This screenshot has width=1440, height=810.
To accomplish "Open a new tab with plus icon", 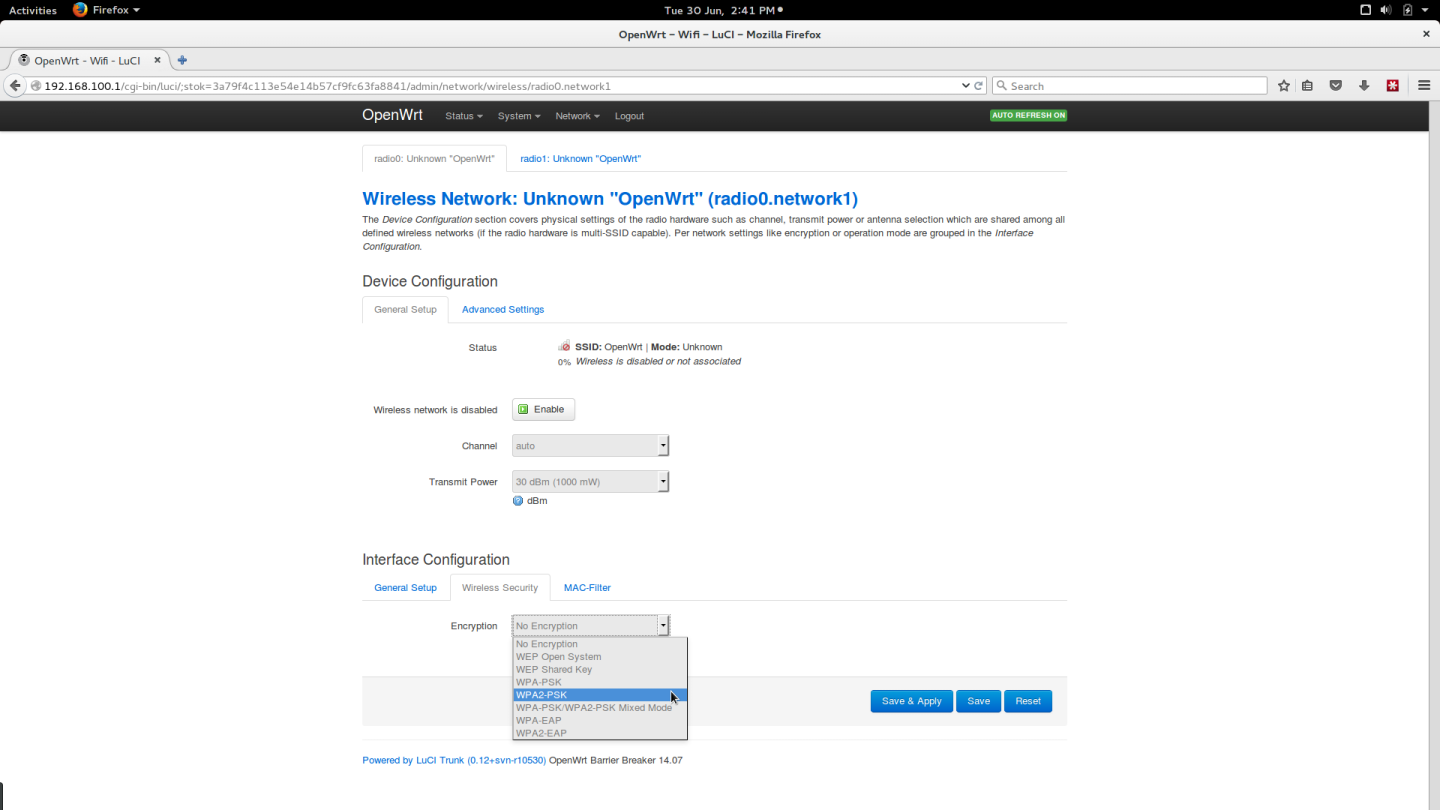I will [183, 60].
